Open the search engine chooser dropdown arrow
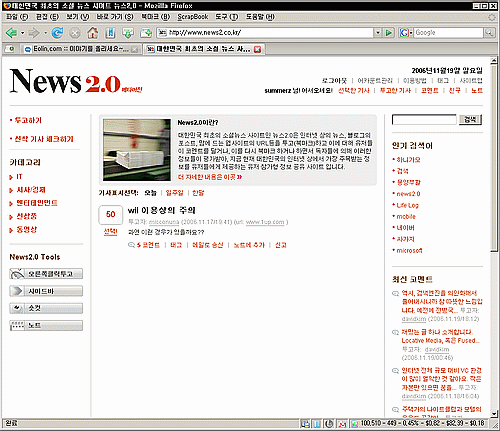 coord(411,33)
